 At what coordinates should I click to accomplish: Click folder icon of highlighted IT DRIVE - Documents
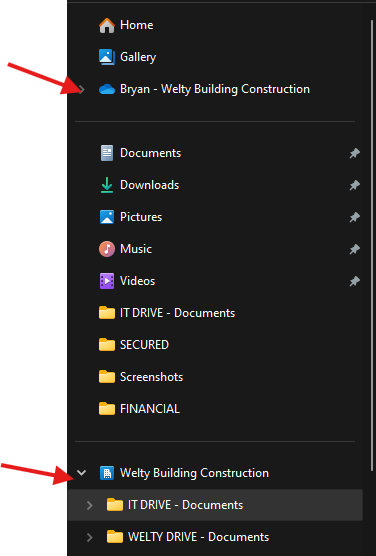(x=115, y=505)
